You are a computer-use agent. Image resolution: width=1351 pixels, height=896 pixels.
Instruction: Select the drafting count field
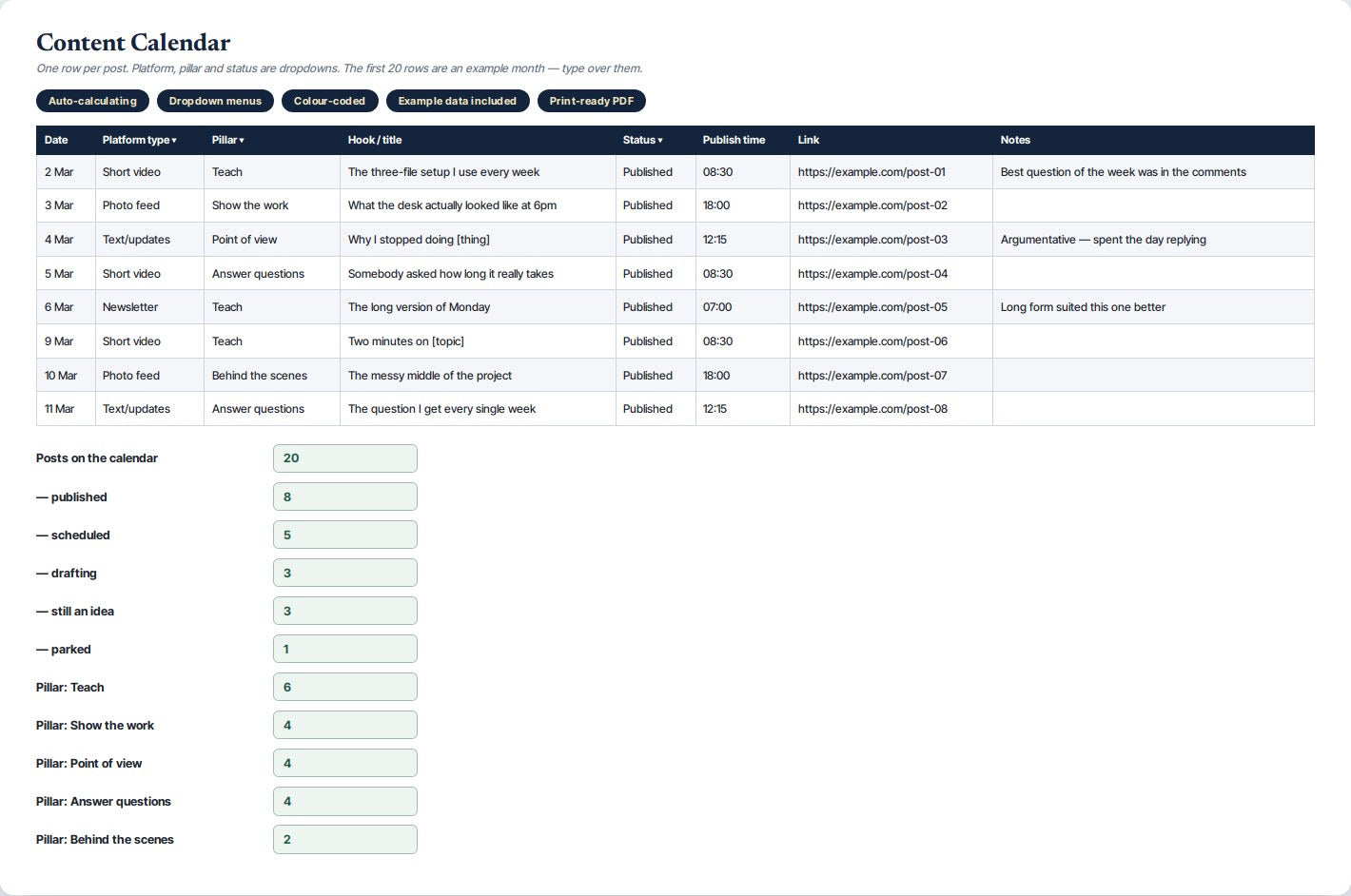click(345, 573)
